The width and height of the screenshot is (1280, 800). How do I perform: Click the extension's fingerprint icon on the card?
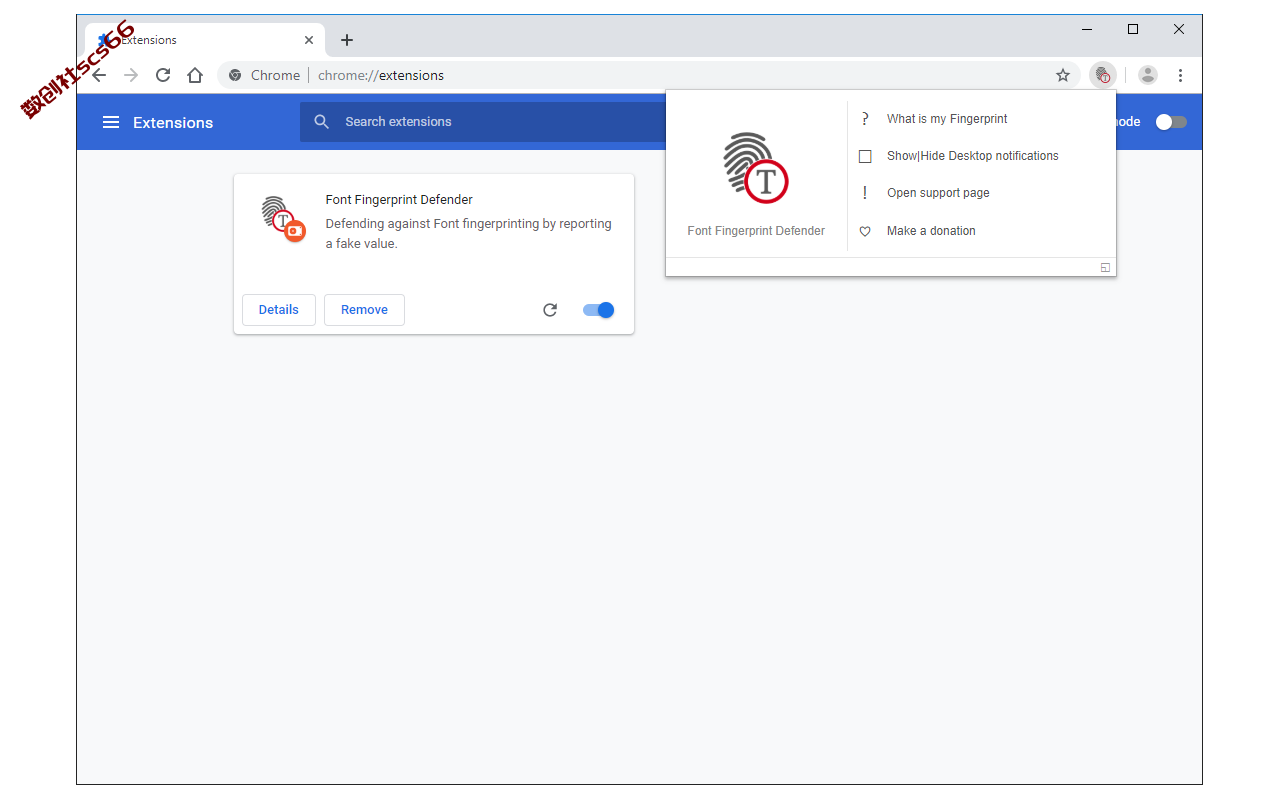point(282,219)
